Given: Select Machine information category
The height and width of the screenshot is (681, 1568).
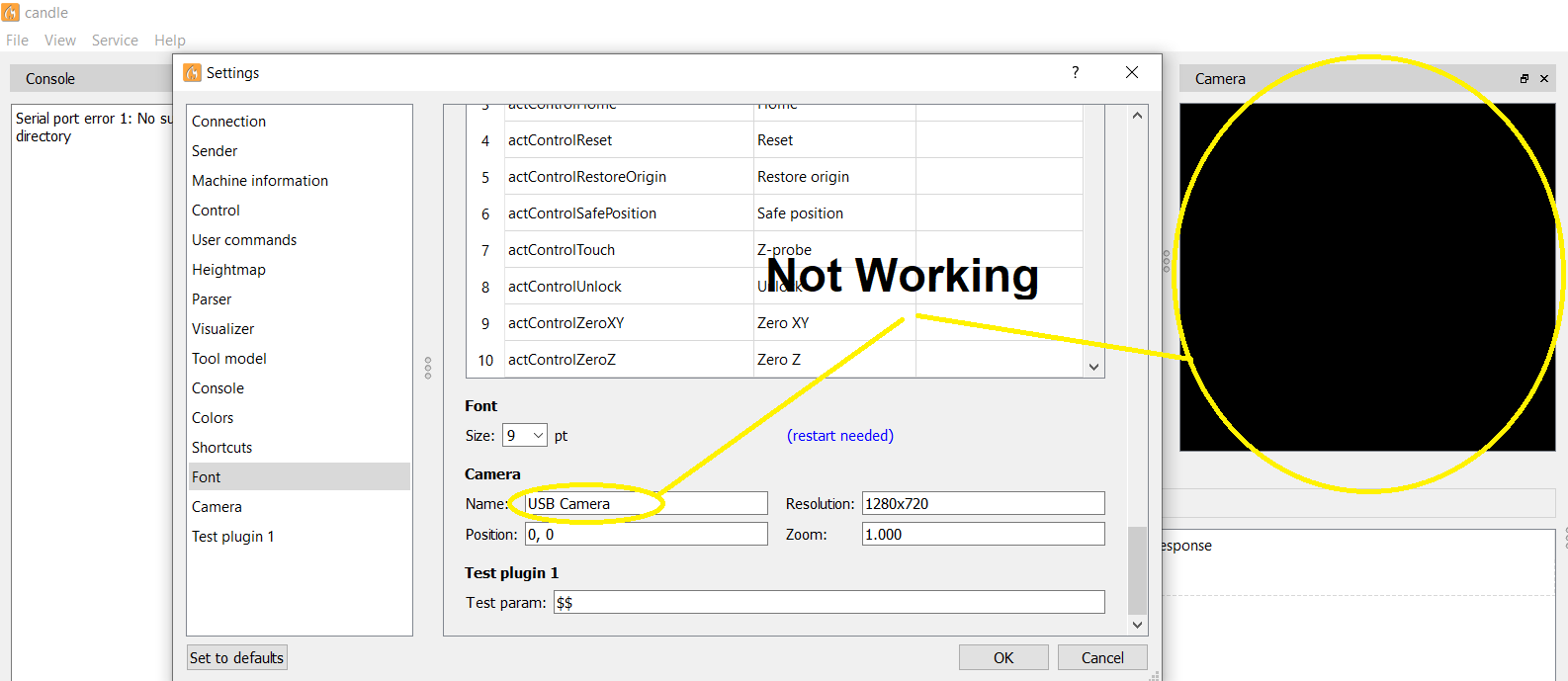Looking at the screenshot, I should tap(299, 181).
